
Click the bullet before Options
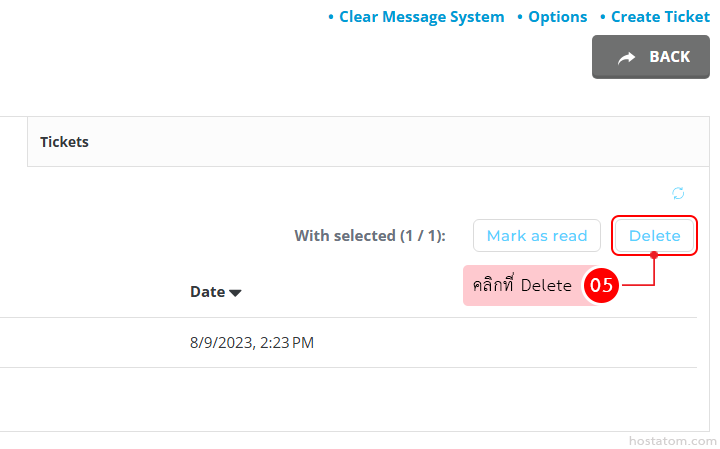pos(520,17)
